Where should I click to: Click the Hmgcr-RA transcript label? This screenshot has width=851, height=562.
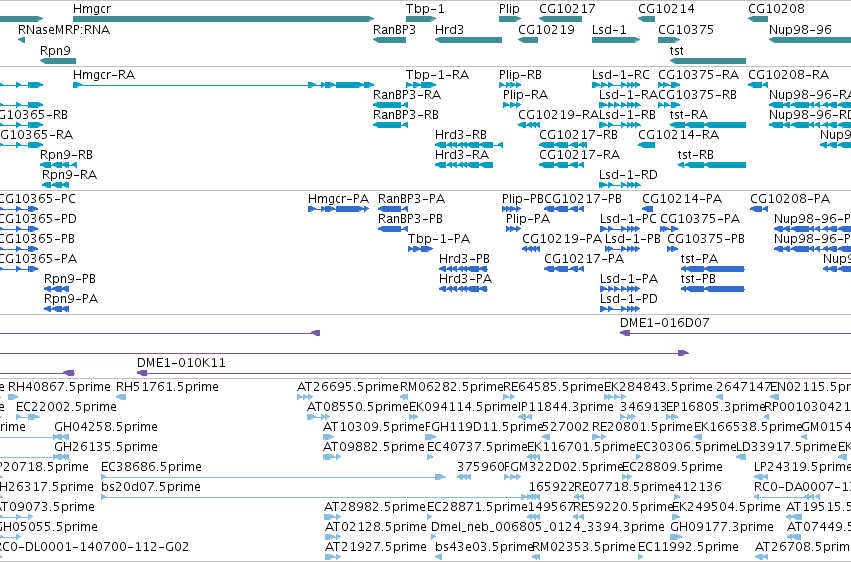tap(104, 75)
